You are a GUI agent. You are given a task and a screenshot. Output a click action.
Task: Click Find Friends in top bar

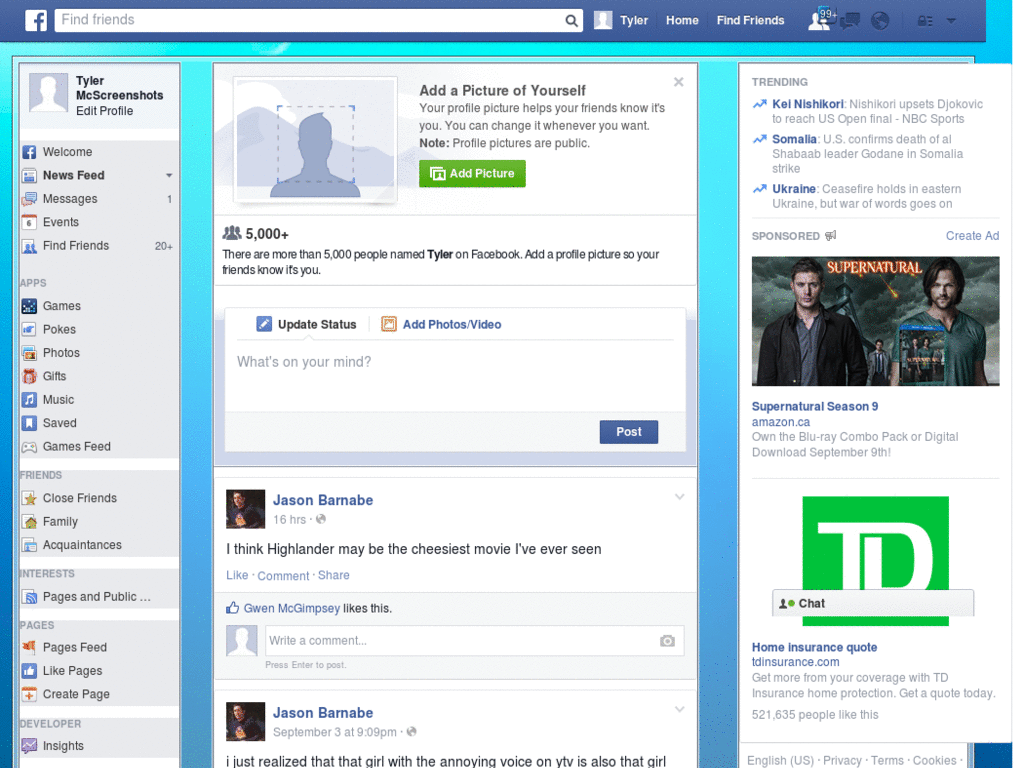[750, 20]
